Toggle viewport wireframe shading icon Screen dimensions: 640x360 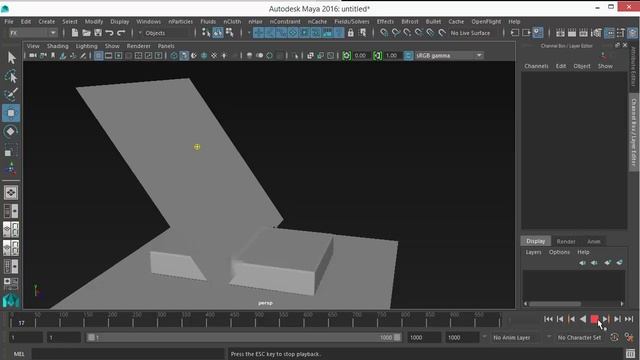tap(174, 56)
